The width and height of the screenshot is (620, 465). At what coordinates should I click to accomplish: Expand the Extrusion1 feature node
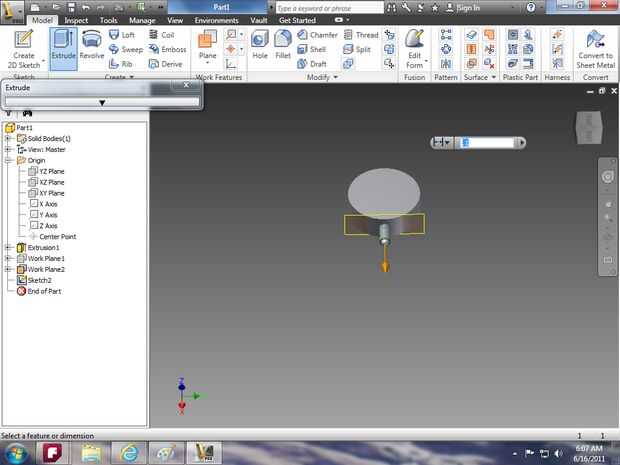pyautogui.click(x=8, y=248)
